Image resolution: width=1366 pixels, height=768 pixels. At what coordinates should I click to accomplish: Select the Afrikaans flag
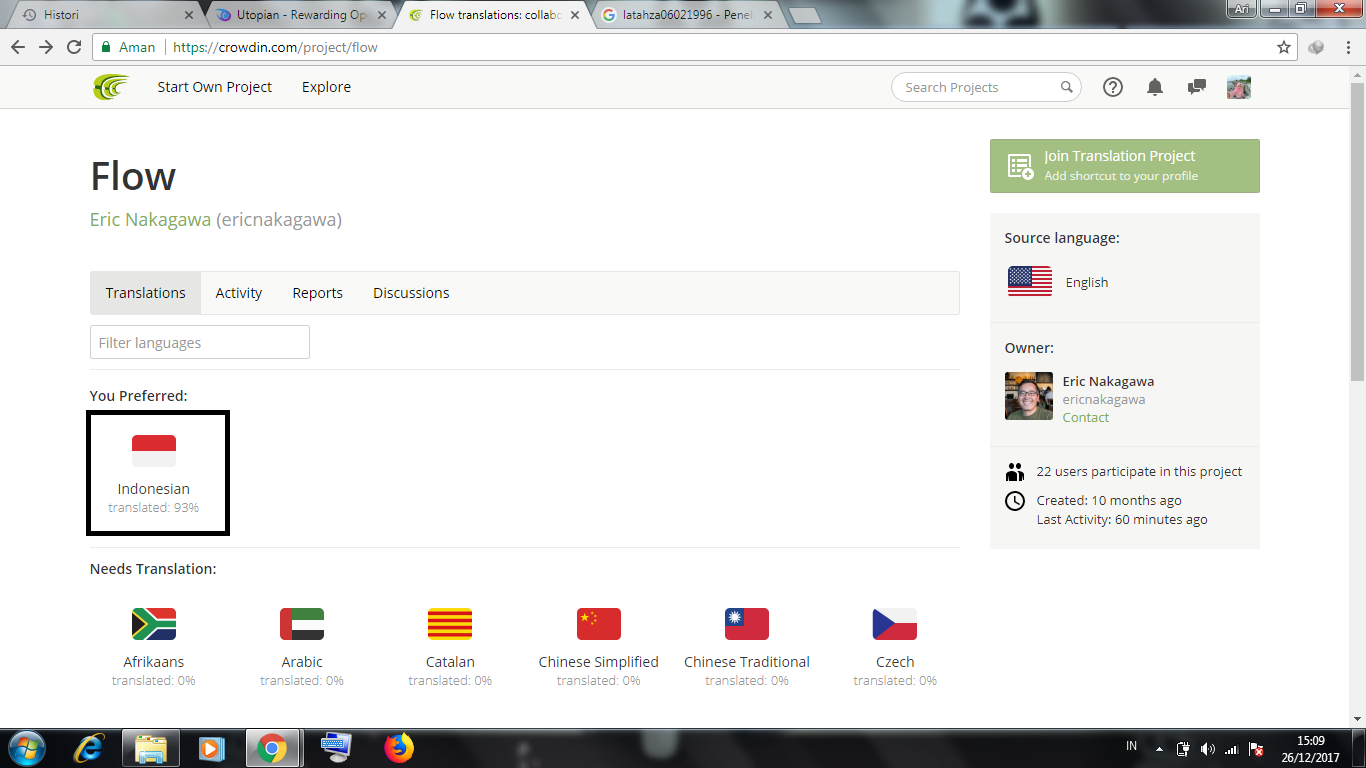[154, 624]
